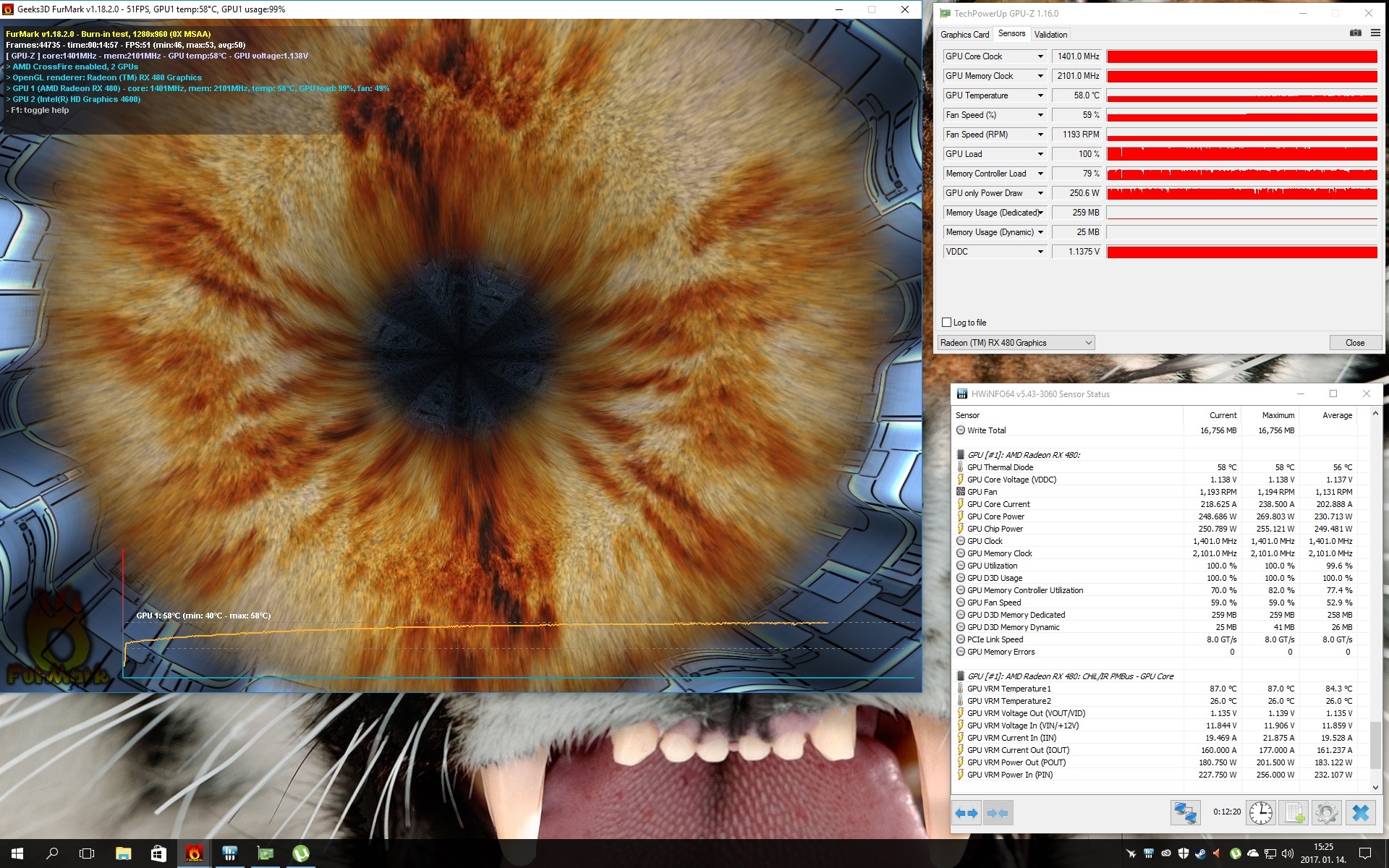
Task: Open Radeon RX 480 Graphics selector
Action: pyautogui.click(x=1016, y=343)
